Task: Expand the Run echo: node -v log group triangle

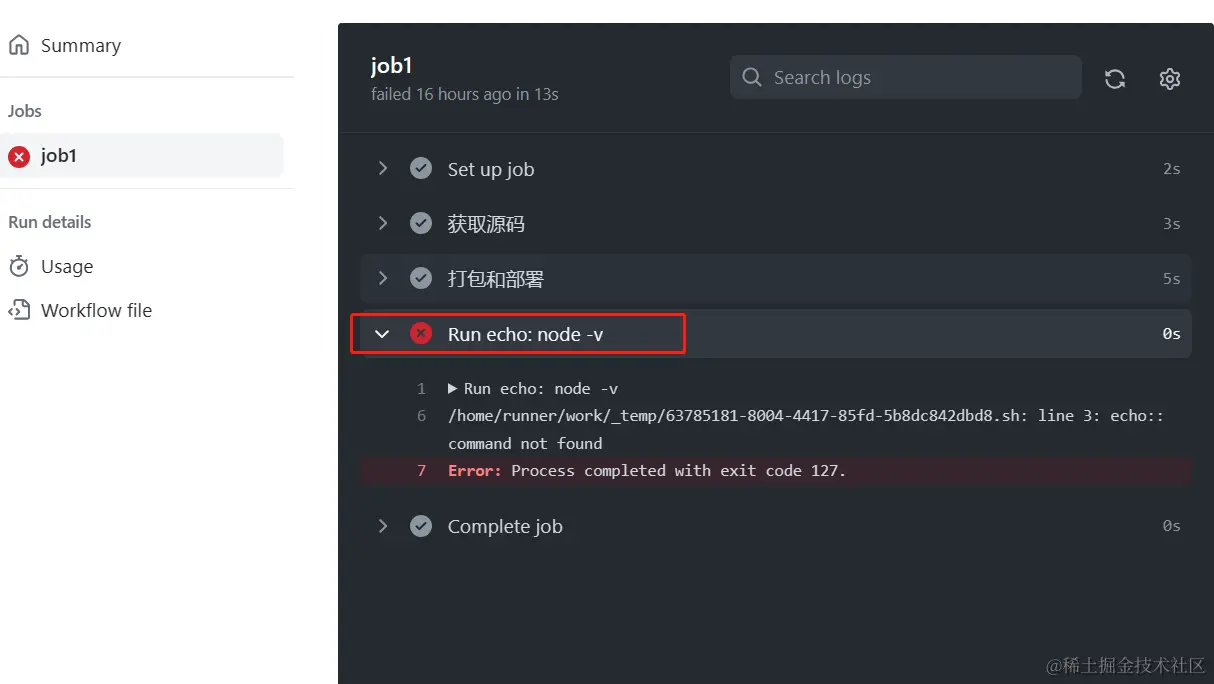Action: click(453, 388)
